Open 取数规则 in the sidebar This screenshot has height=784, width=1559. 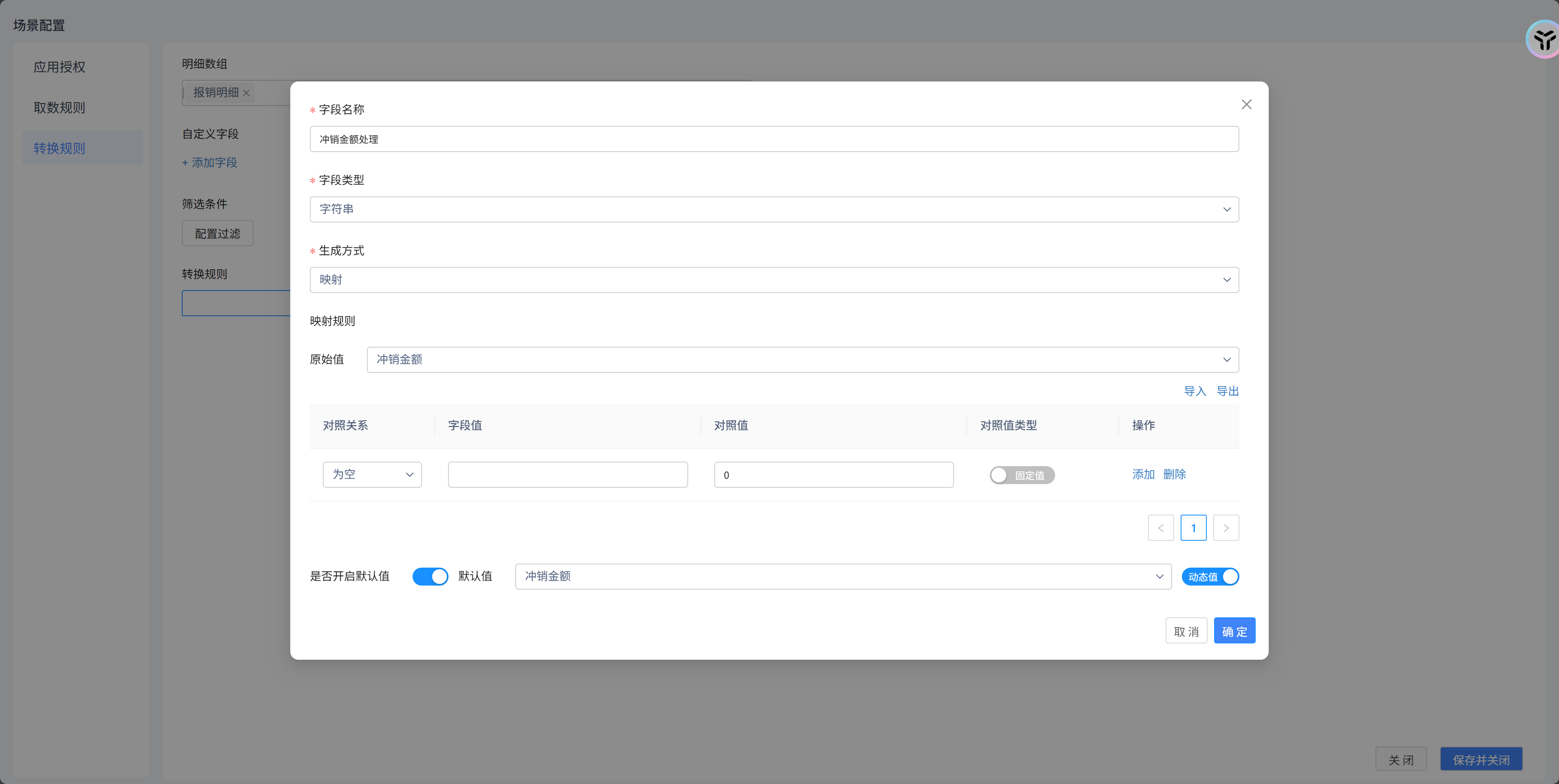59,108
